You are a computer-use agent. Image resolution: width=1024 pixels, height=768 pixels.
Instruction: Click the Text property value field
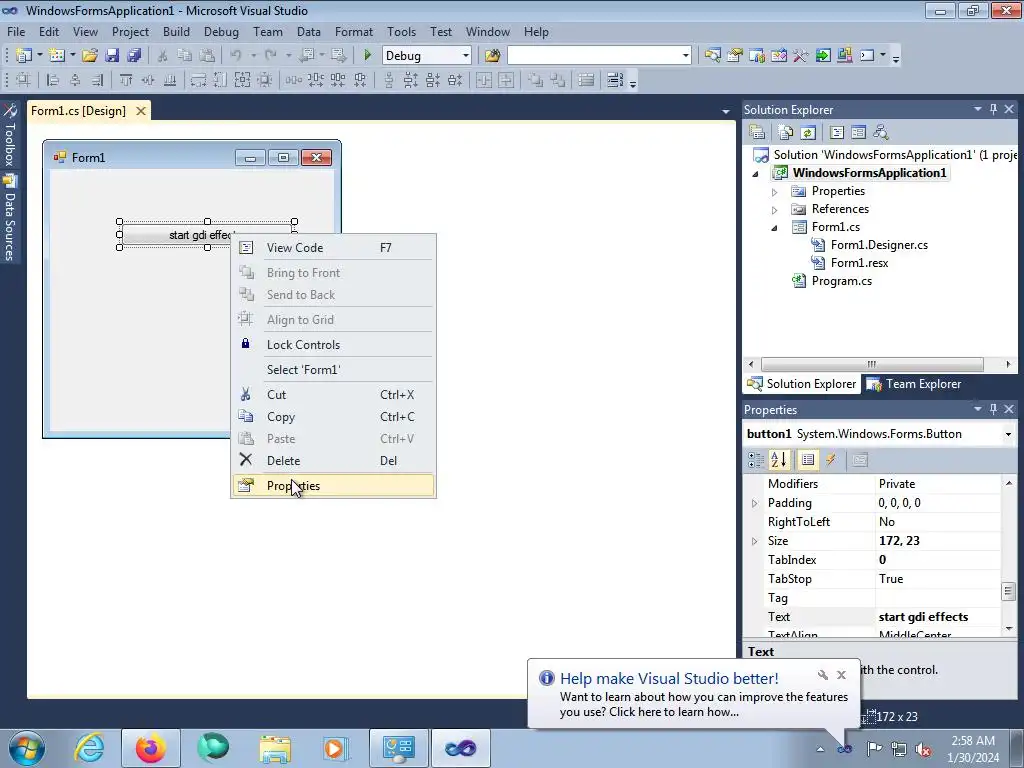point(937,616)
